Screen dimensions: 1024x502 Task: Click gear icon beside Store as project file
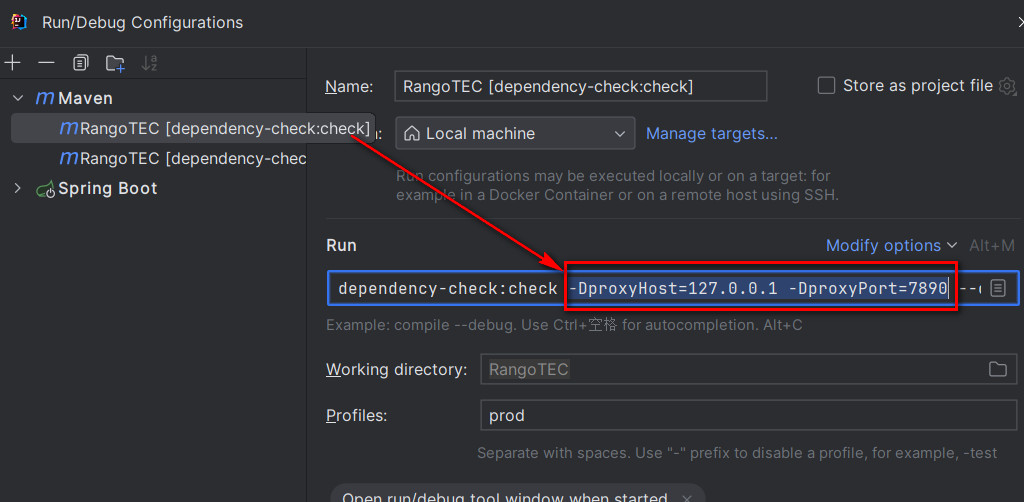(x=1007, y=86)
